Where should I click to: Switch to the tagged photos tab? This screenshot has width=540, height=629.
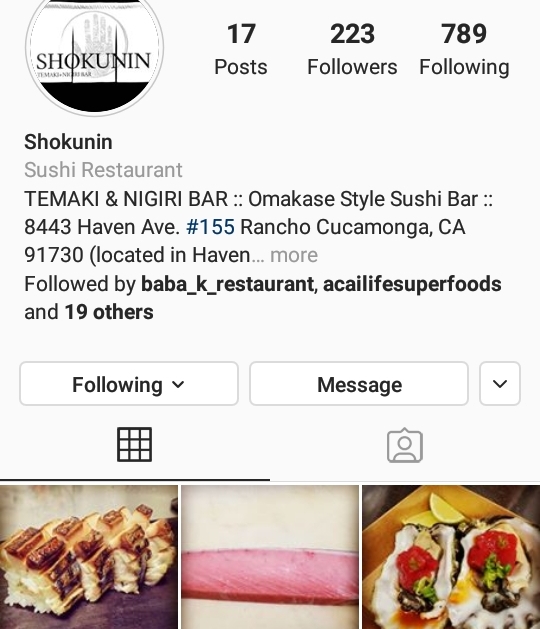405,445
